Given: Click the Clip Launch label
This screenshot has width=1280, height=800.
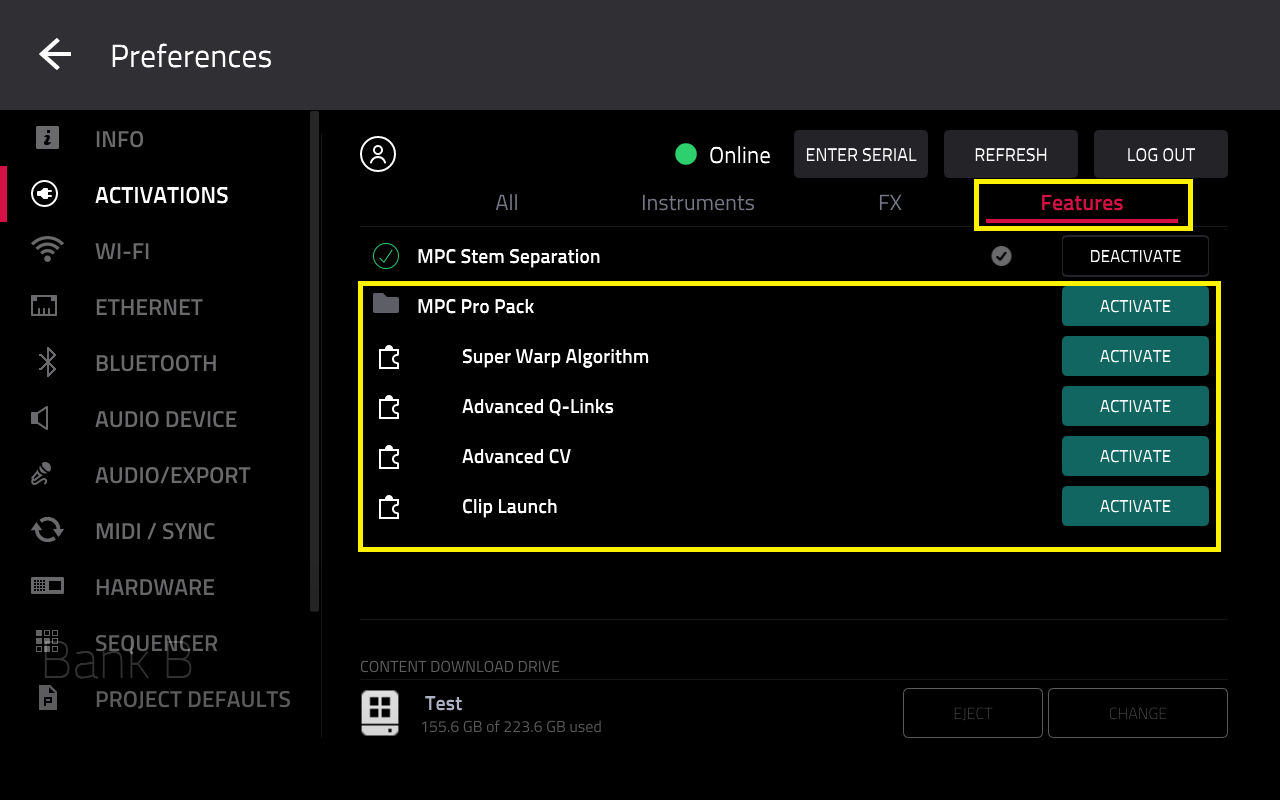Looking at the screenshot, I should tap(510, 507).
